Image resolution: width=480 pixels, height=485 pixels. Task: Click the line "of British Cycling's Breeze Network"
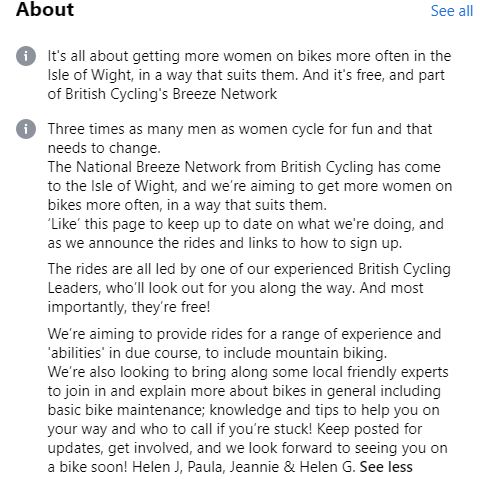162,94
